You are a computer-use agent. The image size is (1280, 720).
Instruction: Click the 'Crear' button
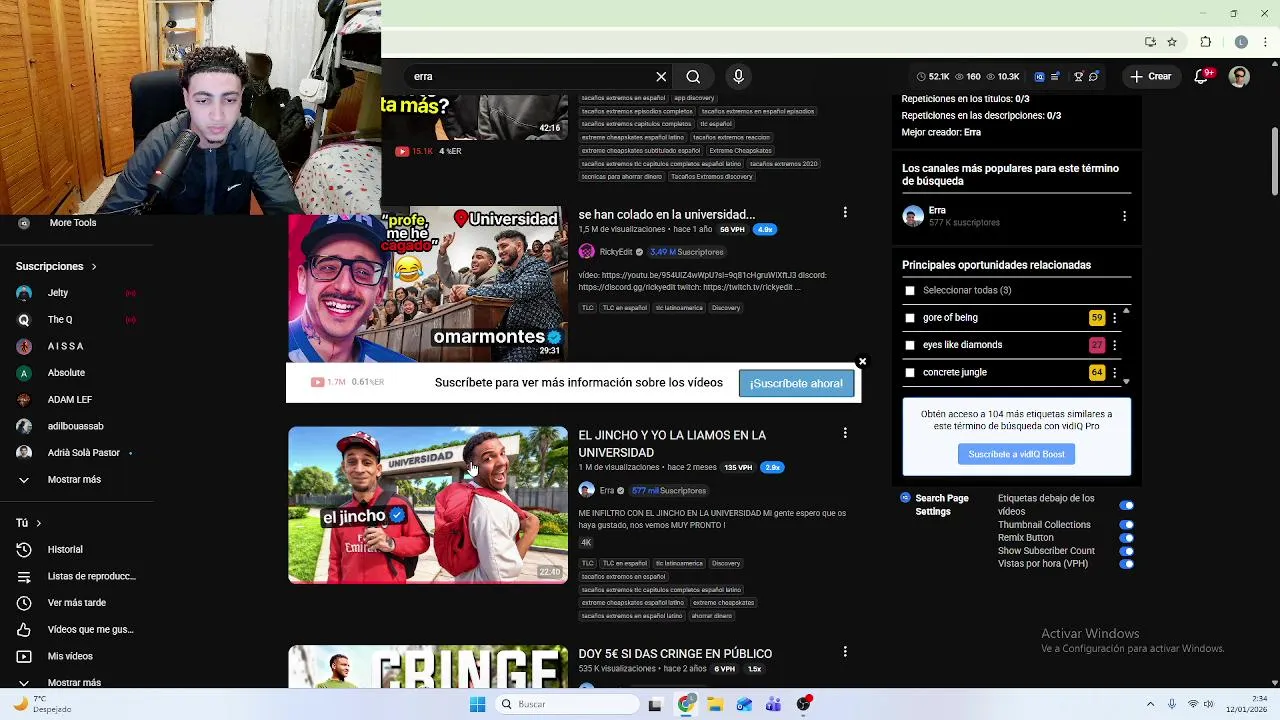coord(1150,76)
